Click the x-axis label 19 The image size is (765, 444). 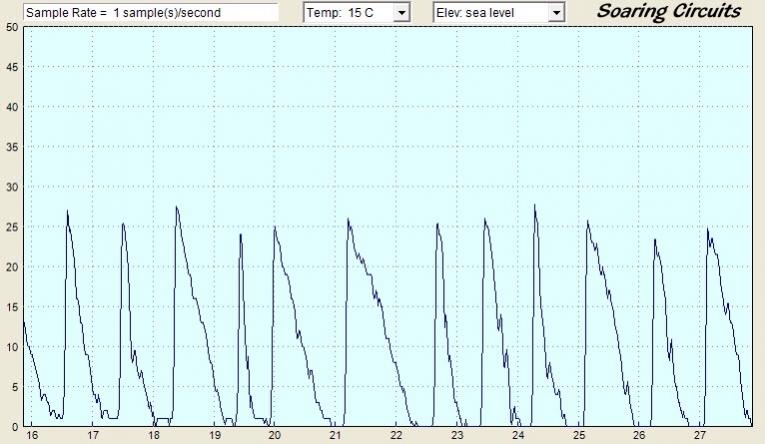coord(215,435)
